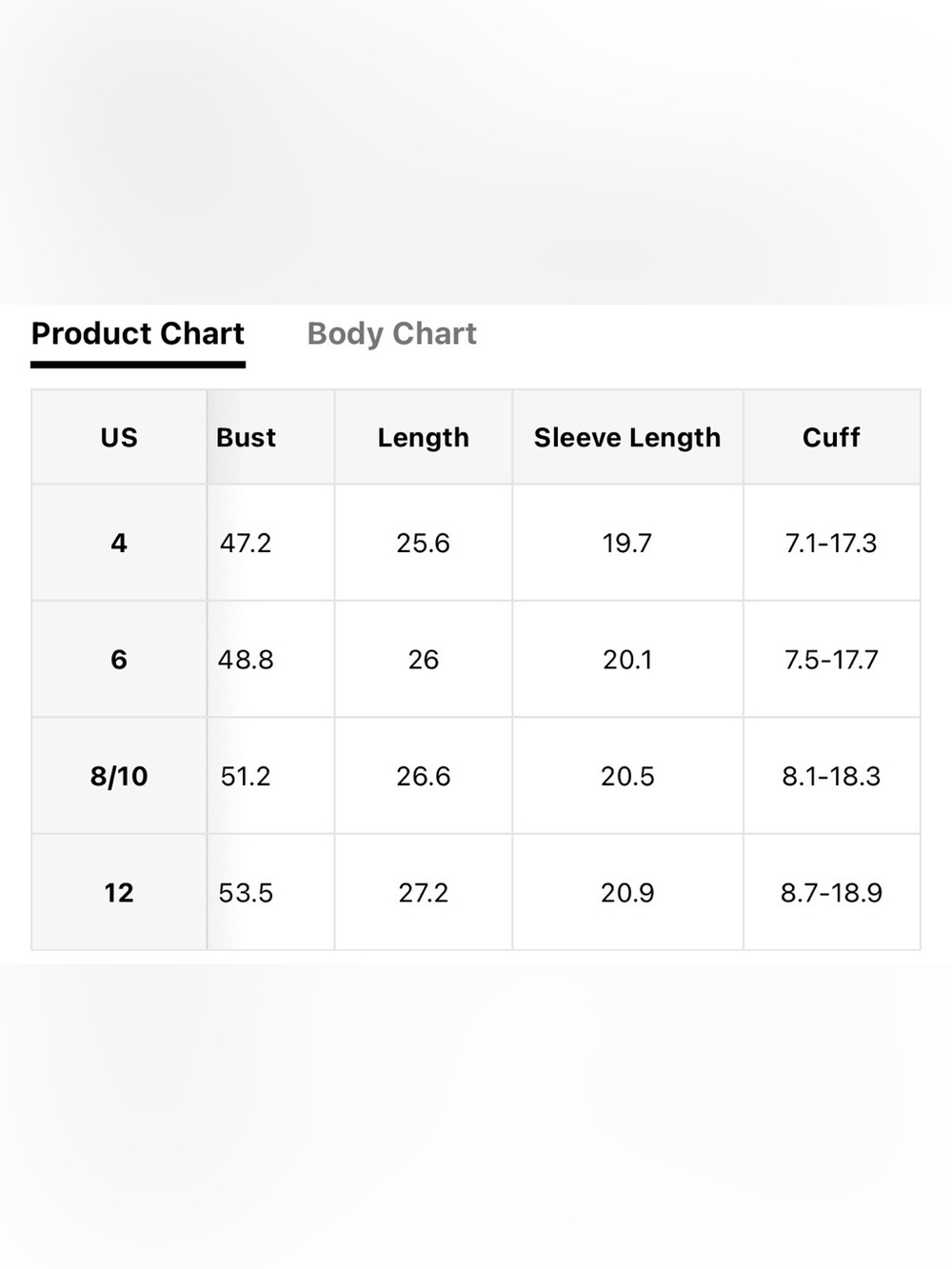Select the US size 4 row label

pos(119,543)
